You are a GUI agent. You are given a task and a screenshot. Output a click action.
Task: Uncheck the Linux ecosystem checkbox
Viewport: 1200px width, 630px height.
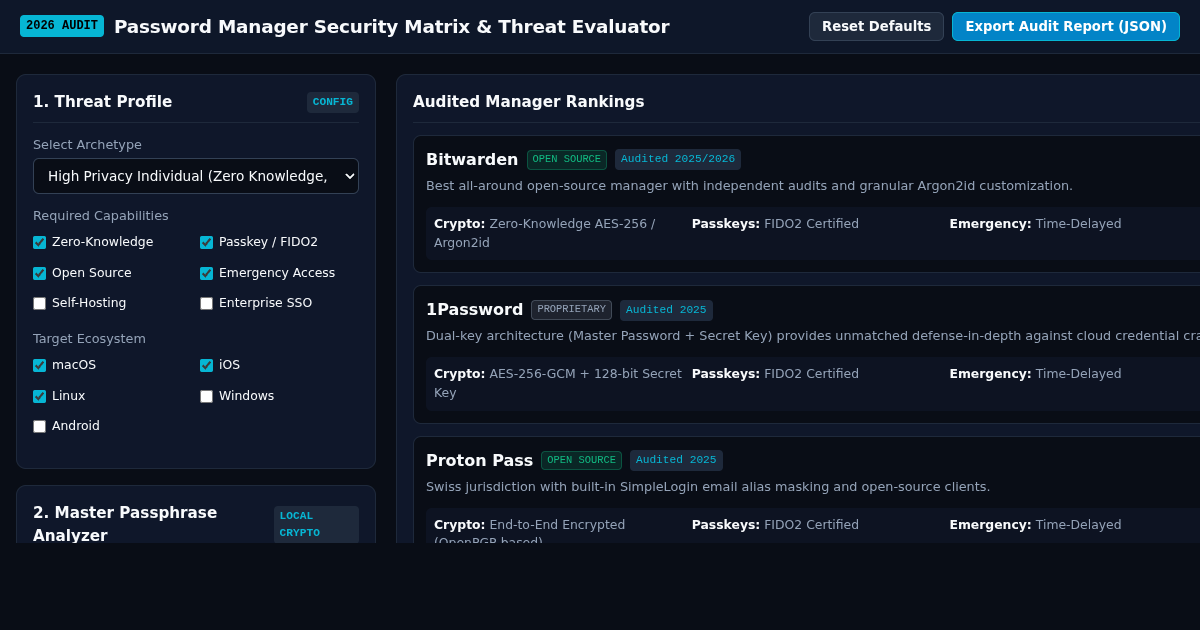tap(39, 396)
